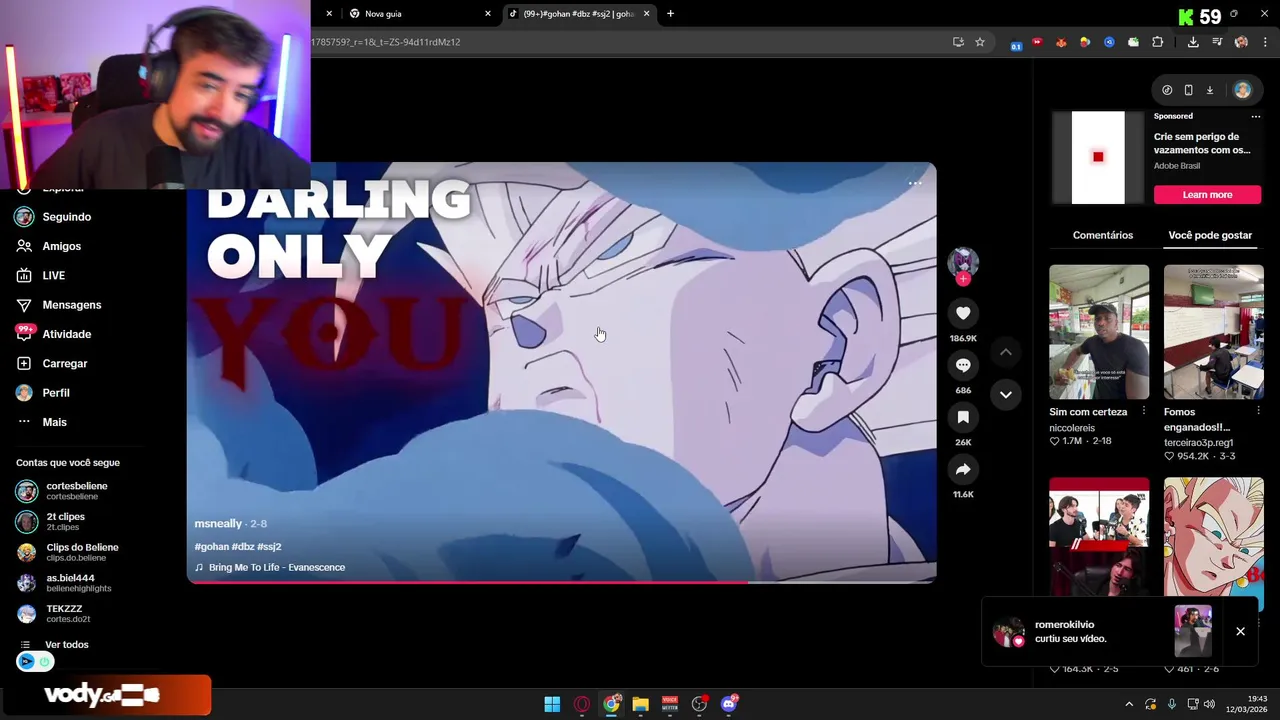This screenshot has height=720, width=1280.
Task: Open msneally creator name on video
Action: click(218, 524)
